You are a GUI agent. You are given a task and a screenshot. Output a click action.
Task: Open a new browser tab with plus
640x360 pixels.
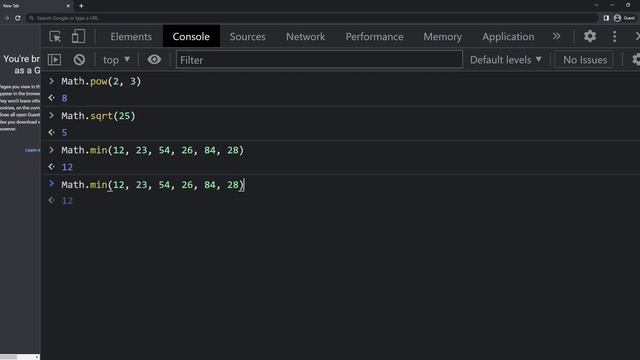click(81, 6)
